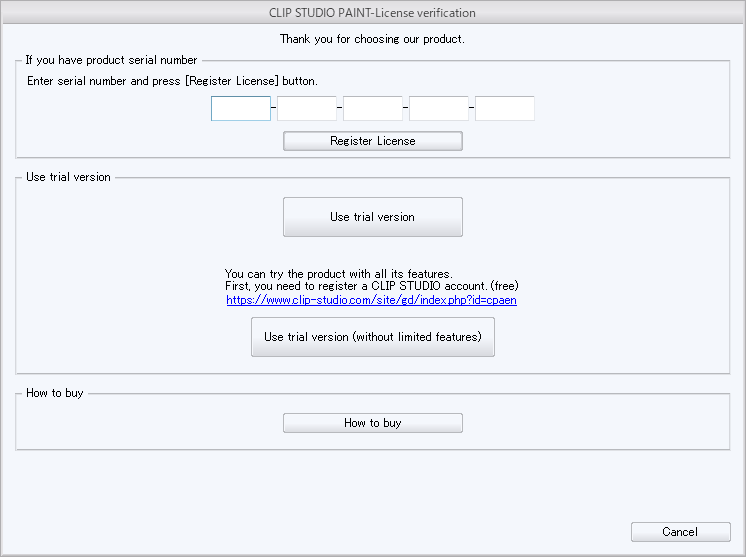This screenshot has height=557, width=746.
Task: Click the "How to buy" group box heading
Action: click(x=54, y=393)
